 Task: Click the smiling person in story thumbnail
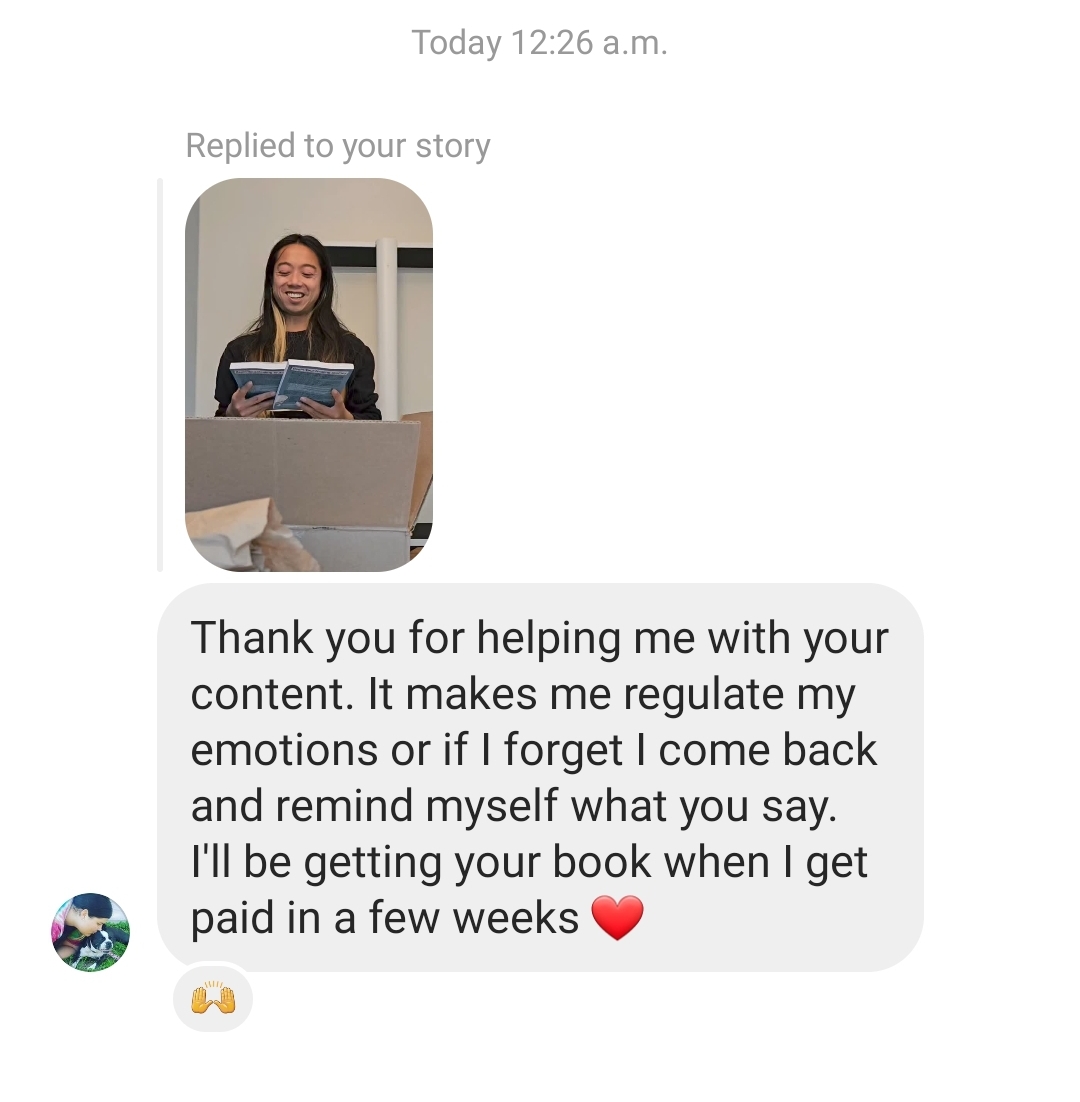pyautogui.click(x=297, y=327)
